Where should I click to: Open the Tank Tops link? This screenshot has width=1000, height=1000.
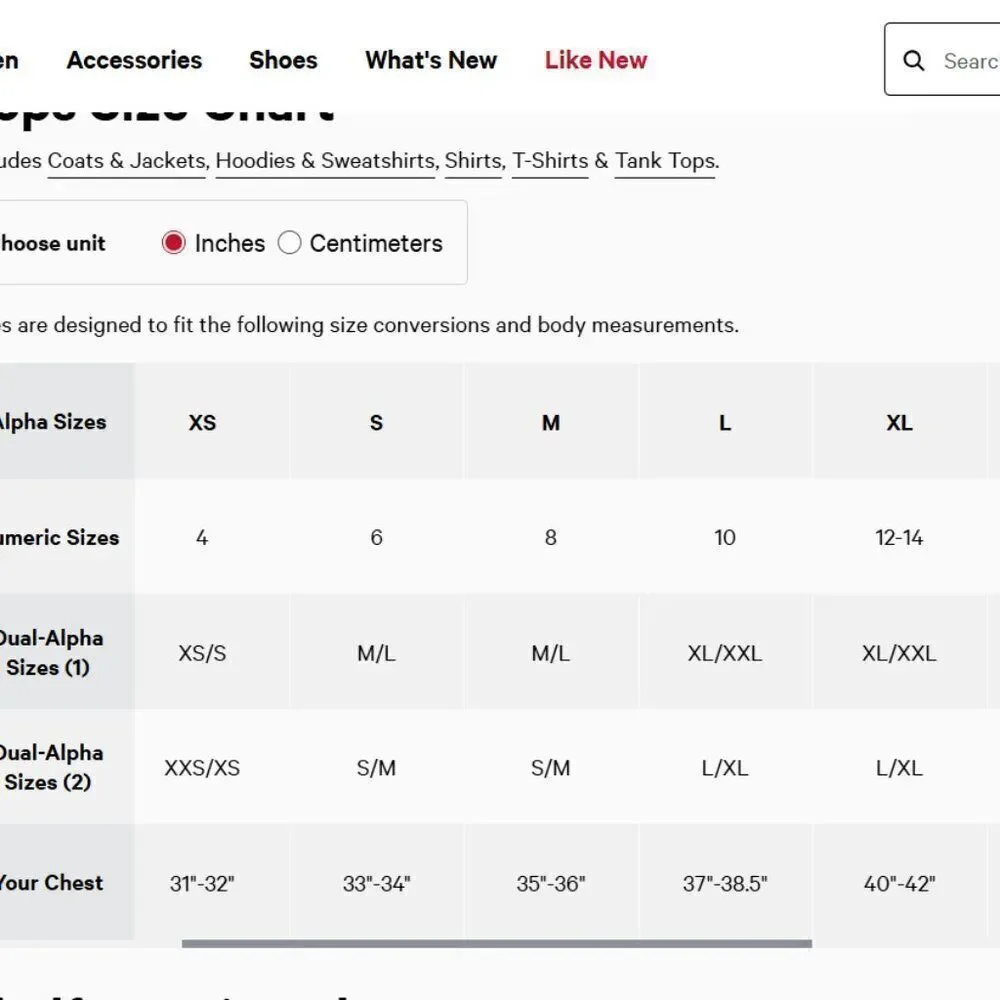tap(665, 161)
